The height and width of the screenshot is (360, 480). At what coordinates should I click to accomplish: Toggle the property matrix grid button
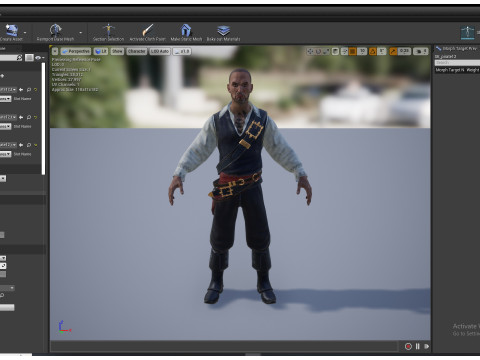[29, 58]
